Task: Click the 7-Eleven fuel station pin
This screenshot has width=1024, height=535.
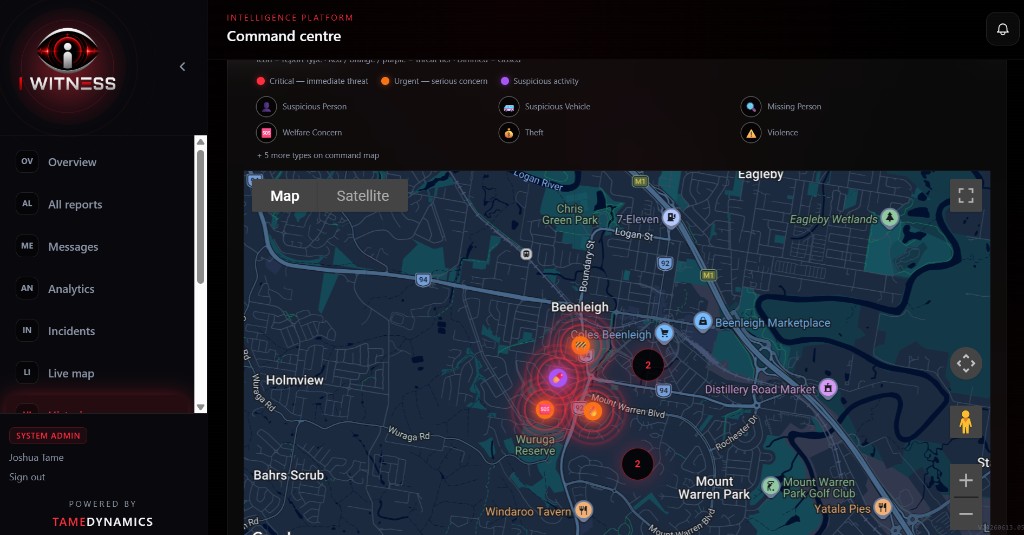Action: click(671, 218)
